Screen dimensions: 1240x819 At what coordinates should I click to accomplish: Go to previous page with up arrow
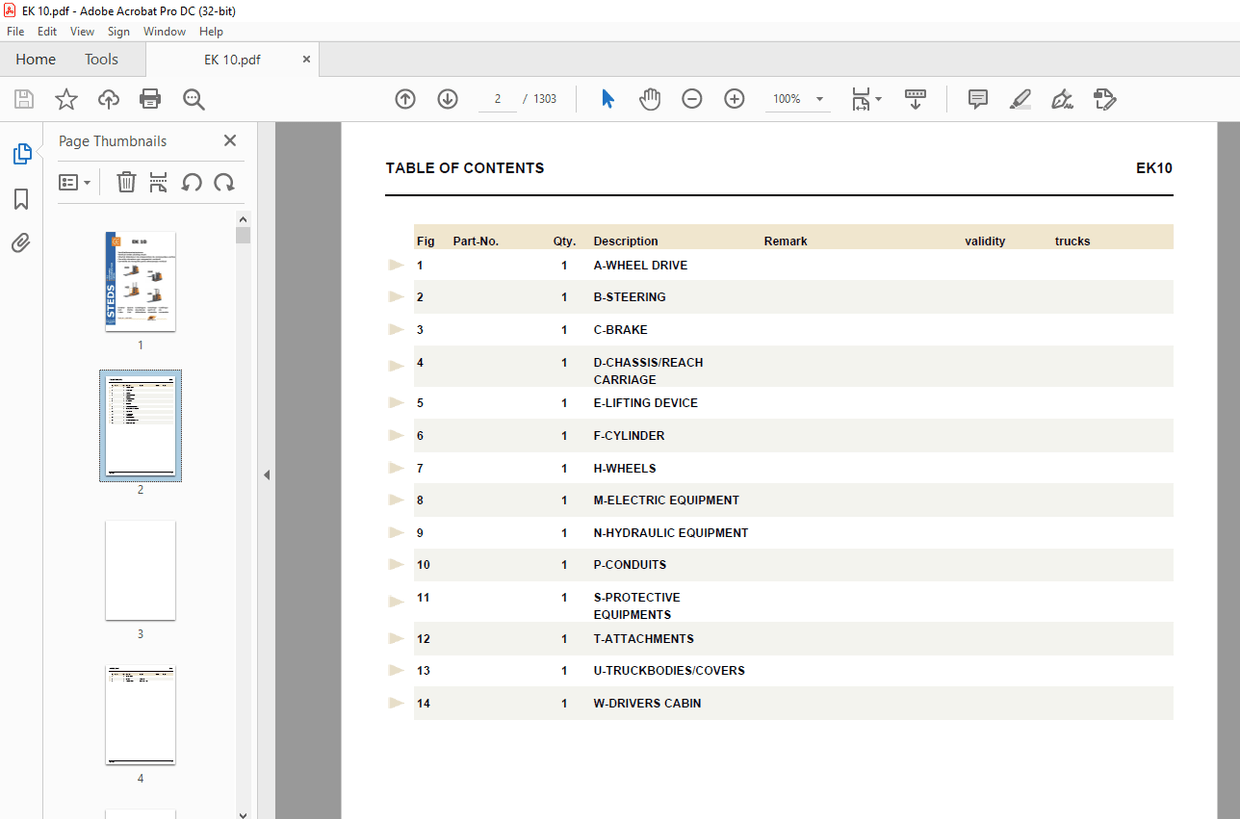(x=405, y=99)
